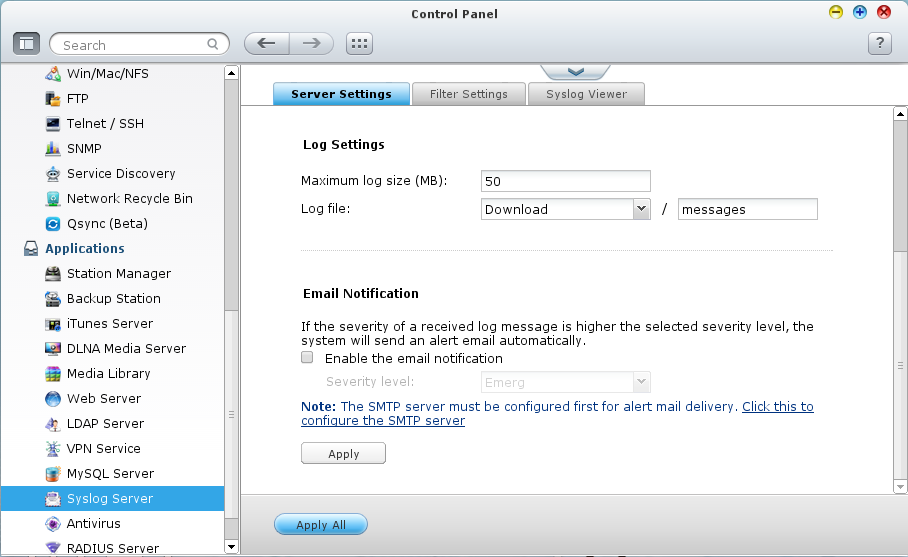Open the FTP service icon
The width and height of the screenshot is (908, 557).
pyautogui.click(x=54, y=99)
